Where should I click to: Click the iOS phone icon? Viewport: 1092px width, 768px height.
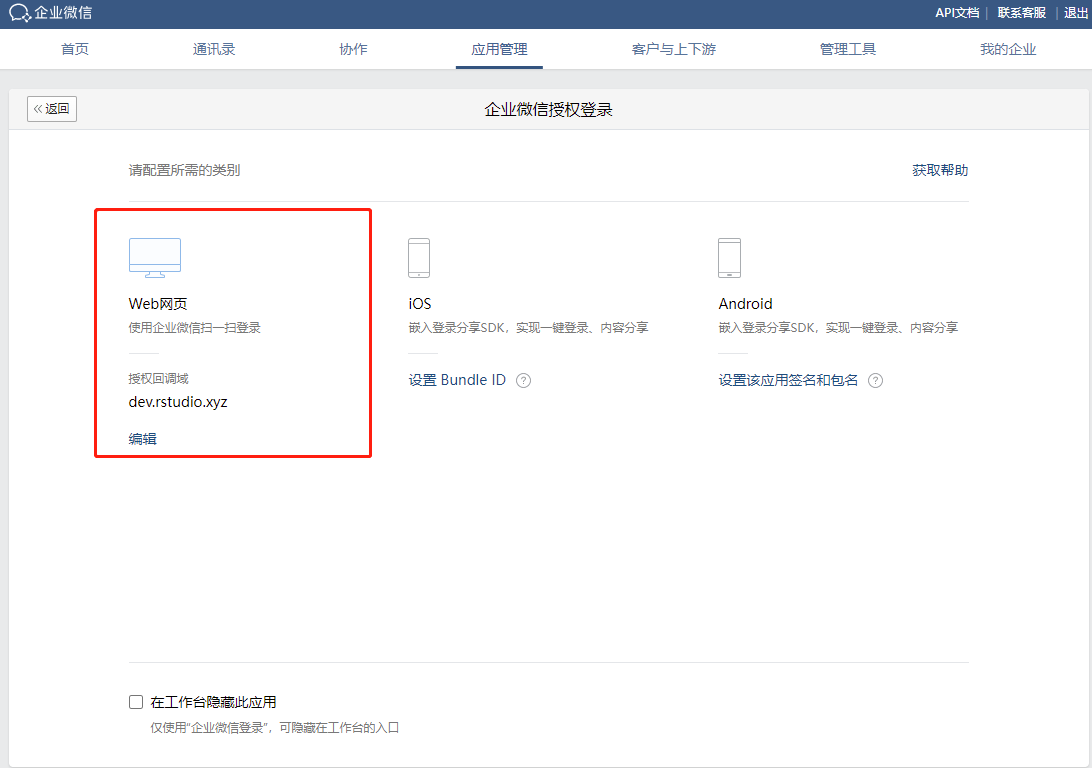pos(419,258)
